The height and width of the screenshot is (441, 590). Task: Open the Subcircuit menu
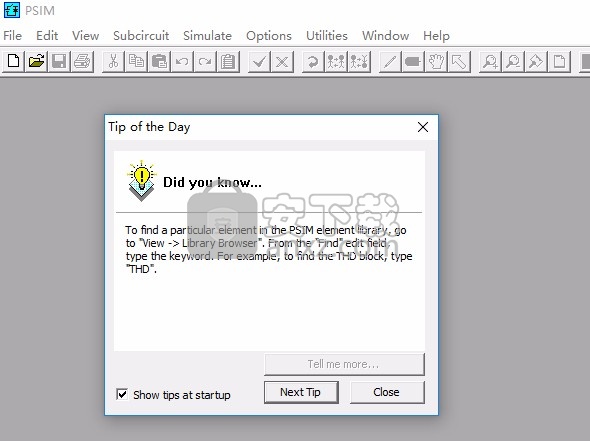tap(141, 36)
